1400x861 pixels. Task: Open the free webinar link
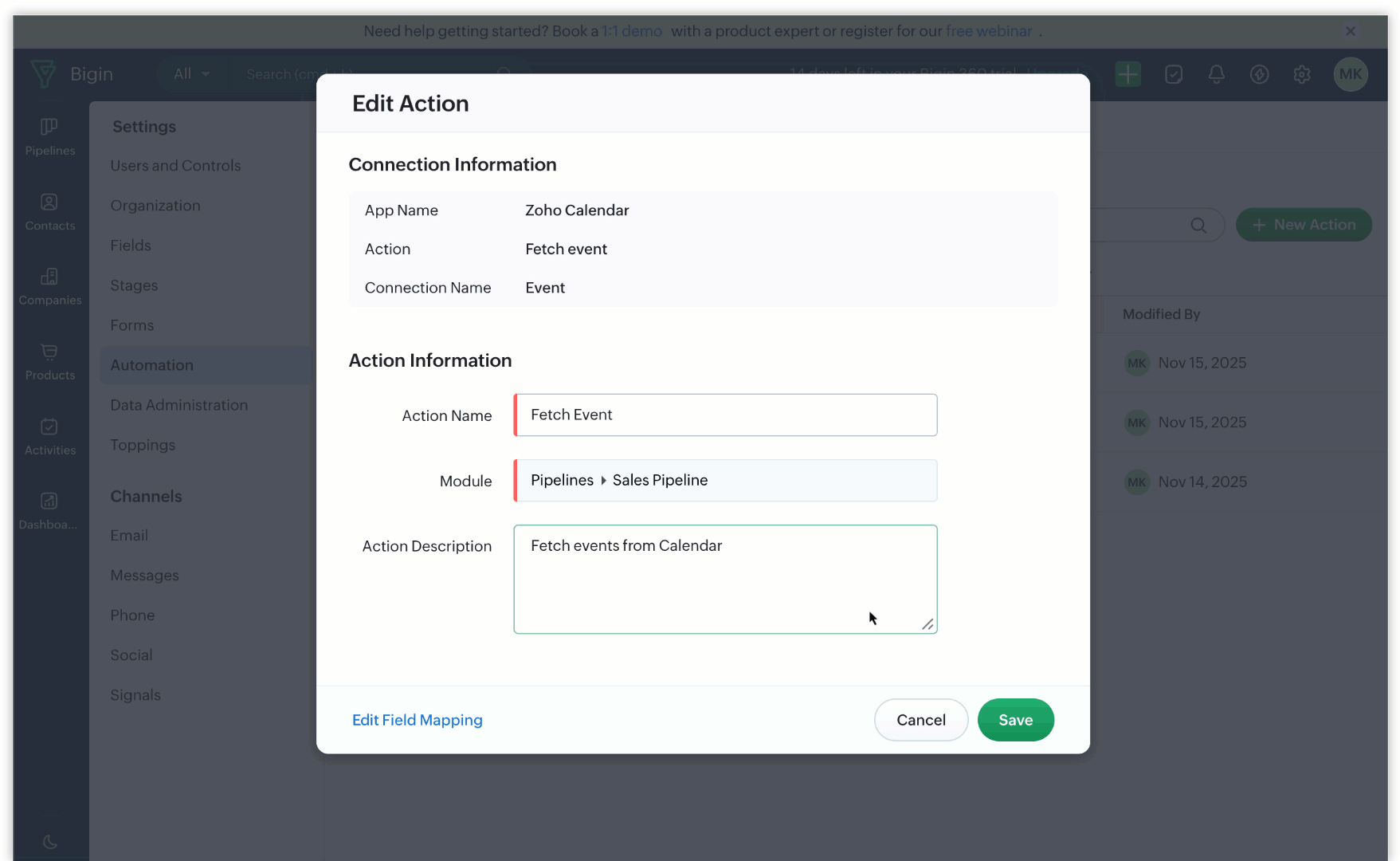pyautogui.click(x=989, y=31)
